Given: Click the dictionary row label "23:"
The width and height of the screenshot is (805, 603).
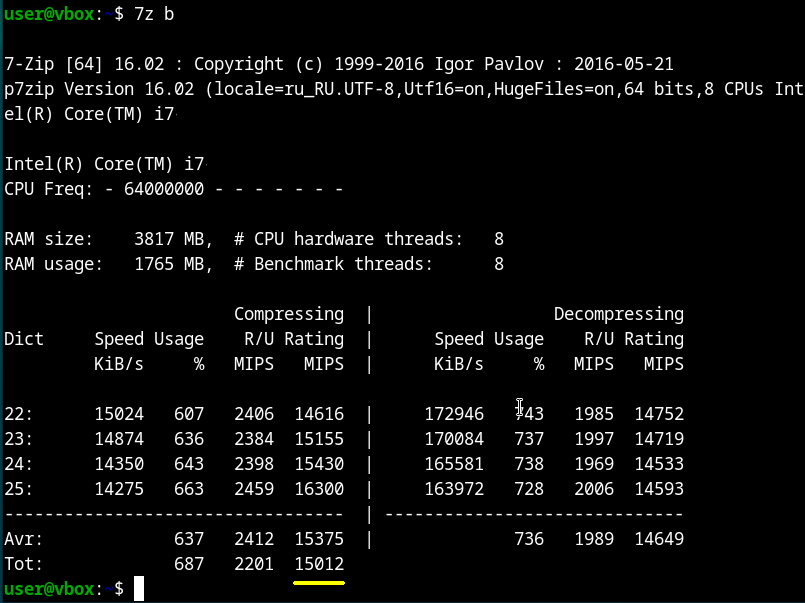Looking at the screenshot, I should tap(18, 439).
